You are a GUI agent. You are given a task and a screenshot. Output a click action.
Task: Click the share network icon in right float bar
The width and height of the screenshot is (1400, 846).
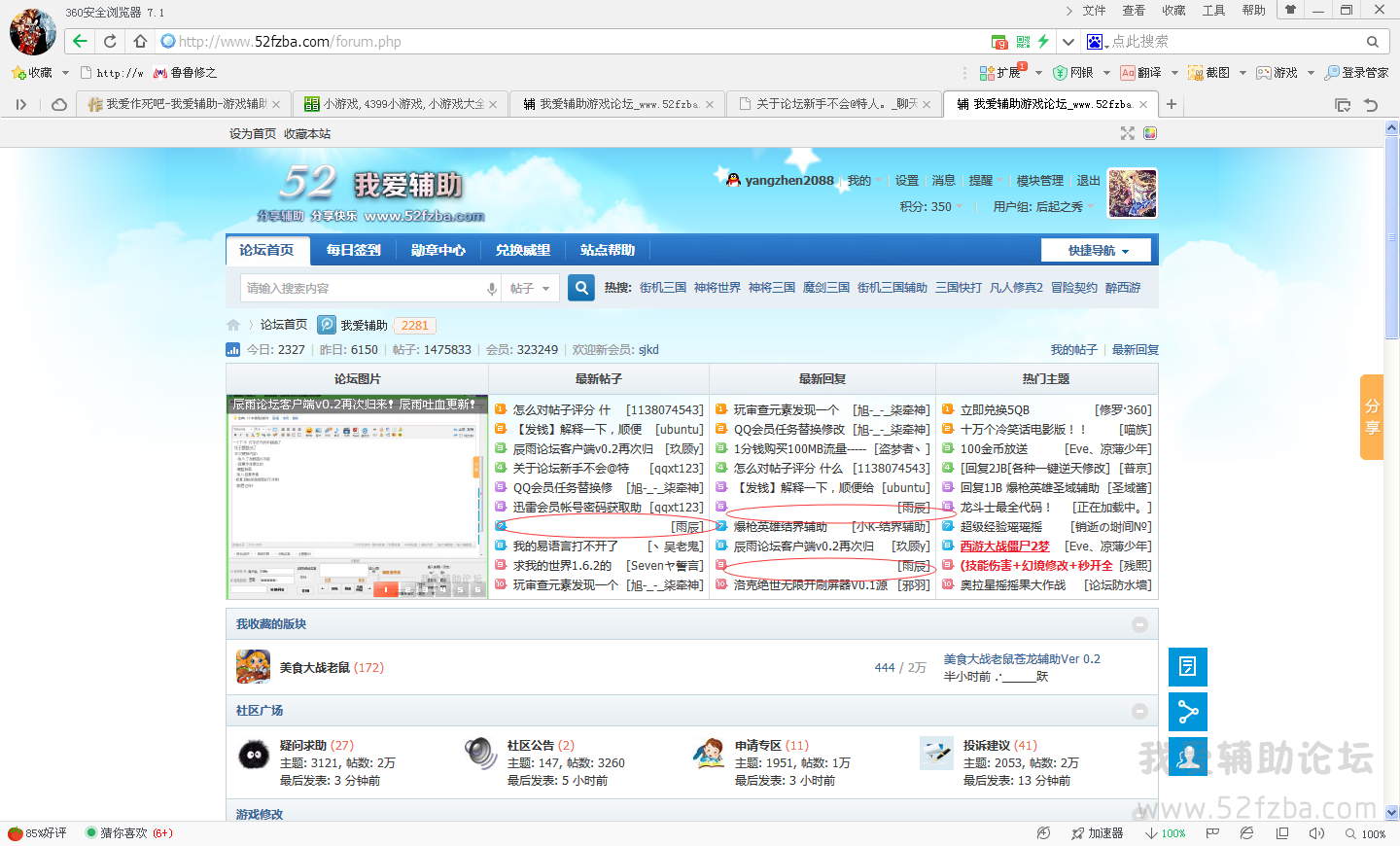(1188, 712)
